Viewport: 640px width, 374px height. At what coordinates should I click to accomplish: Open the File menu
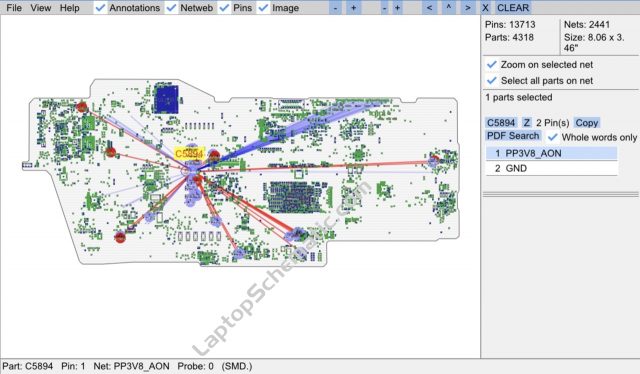click(x=14, y=8)
